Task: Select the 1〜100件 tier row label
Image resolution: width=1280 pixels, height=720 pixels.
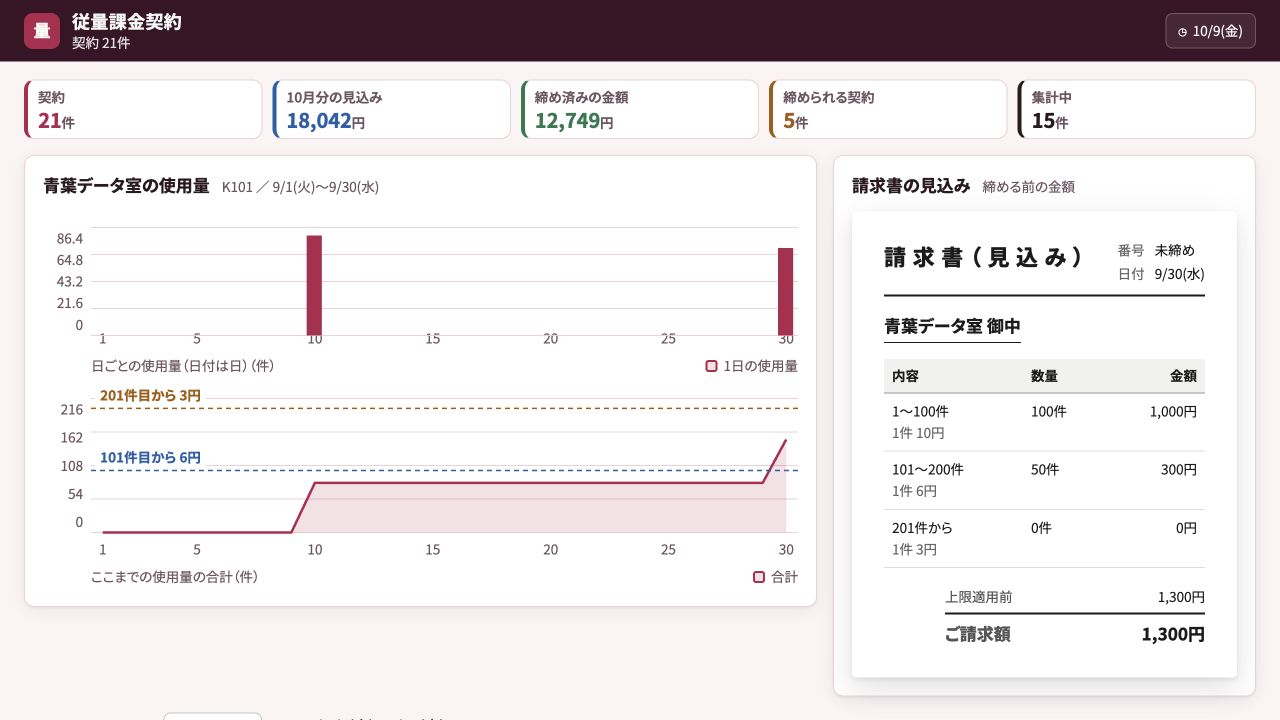Action: (920, 411)
